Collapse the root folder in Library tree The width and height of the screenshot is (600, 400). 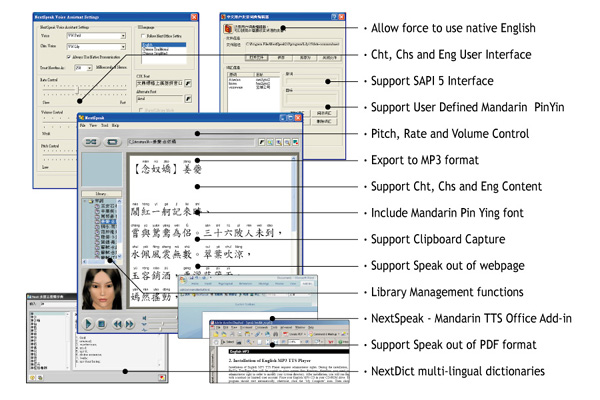[x=85, y=201]
